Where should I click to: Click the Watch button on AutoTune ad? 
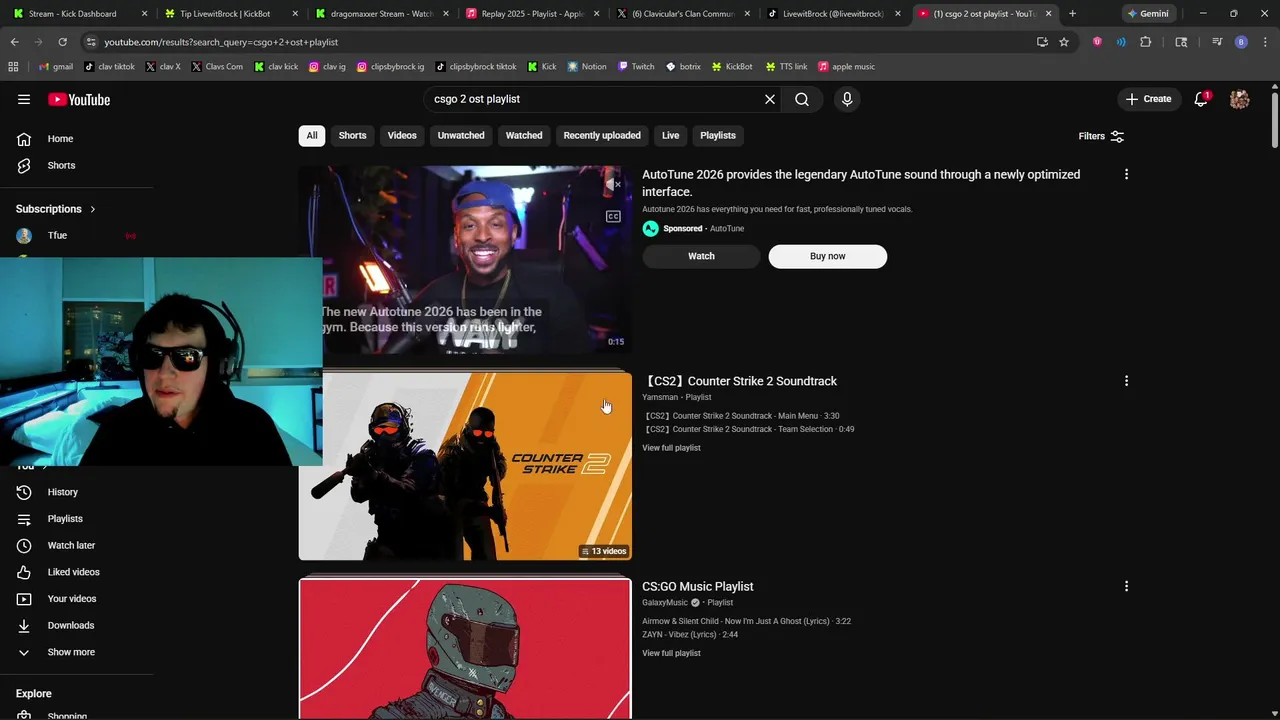pyautogui.click(x=701, y=256)
